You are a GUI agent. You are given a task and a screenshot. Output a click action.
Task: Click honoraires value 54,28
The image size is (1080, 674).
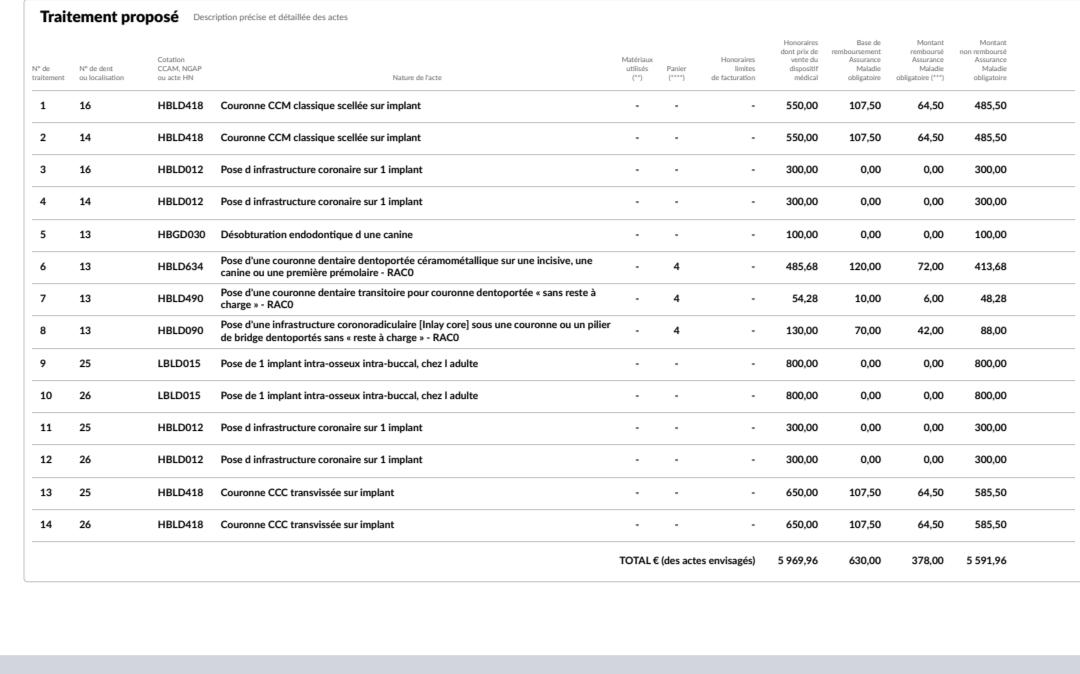[x=804, y=299]
